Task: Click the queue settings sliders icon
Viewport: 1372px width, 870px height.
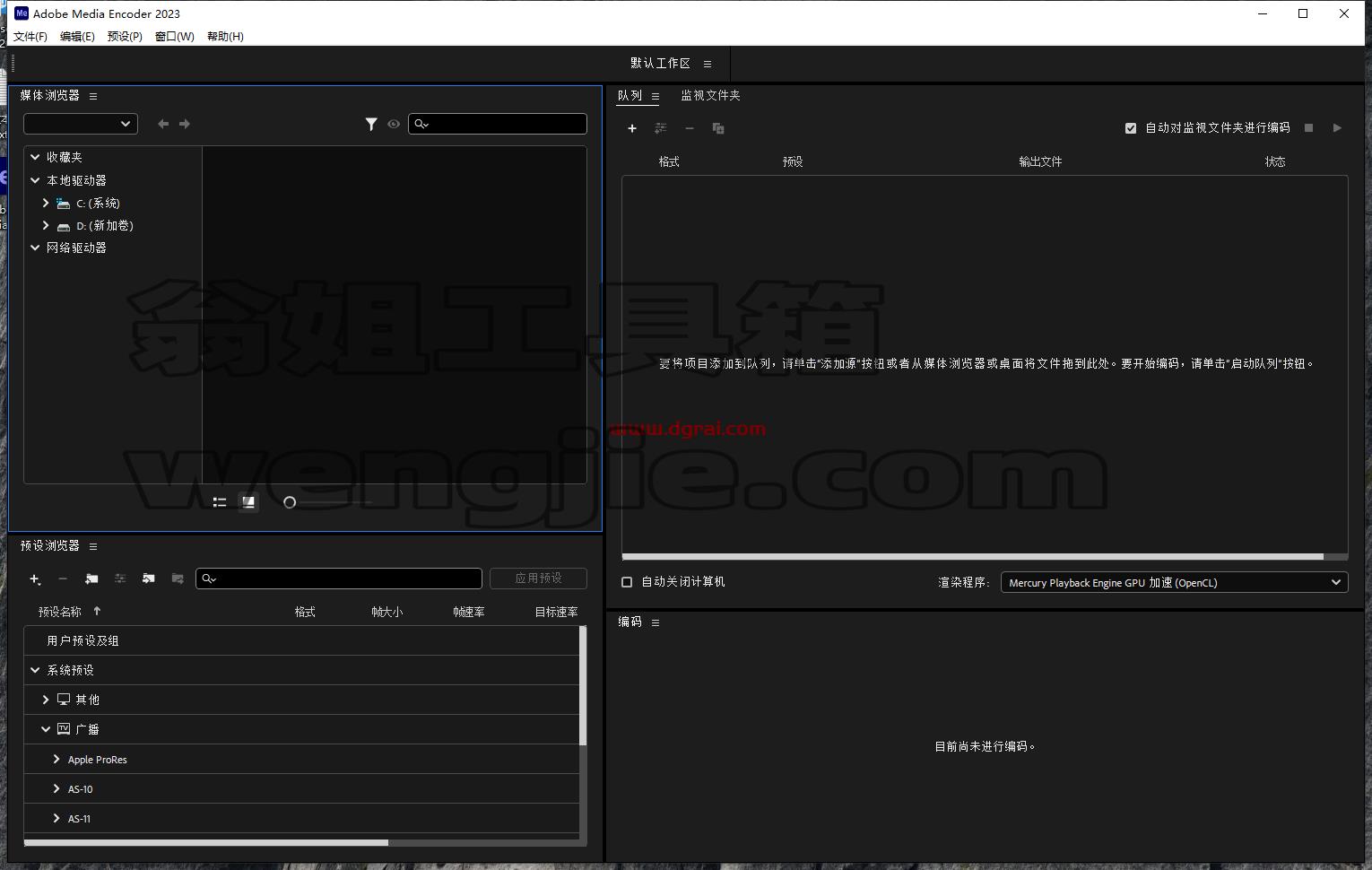Action: (x=661, y=128)
